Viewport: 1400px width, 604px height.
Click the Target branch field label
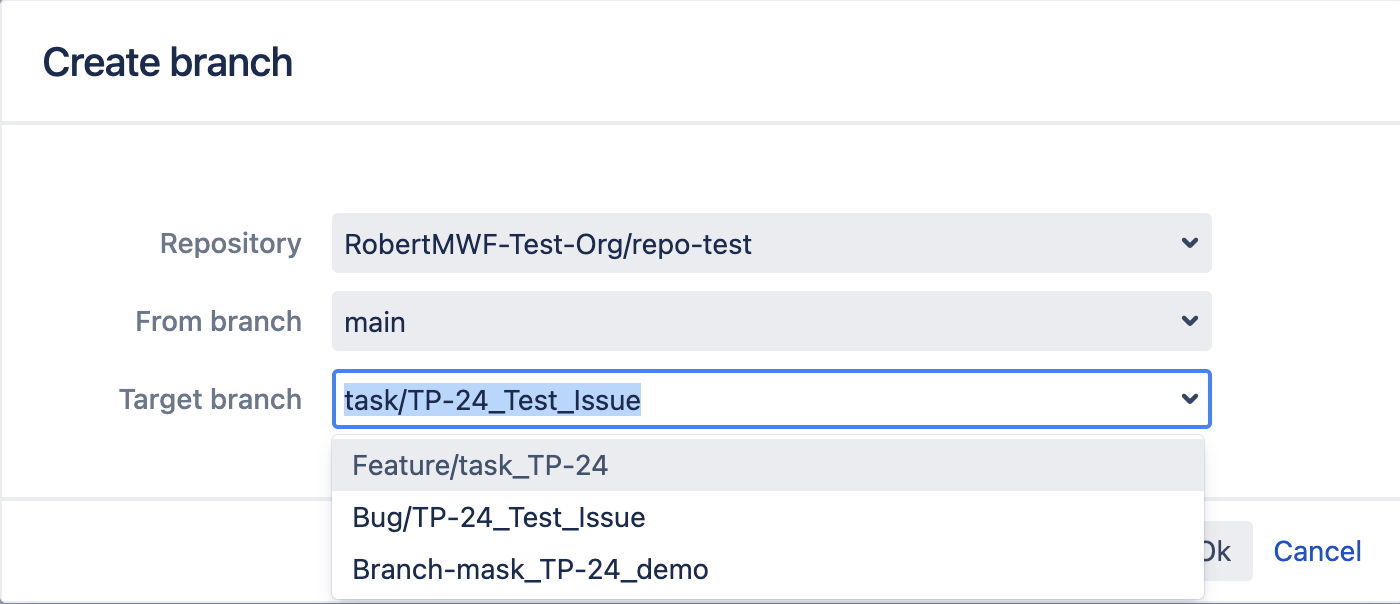coord(210,400)
